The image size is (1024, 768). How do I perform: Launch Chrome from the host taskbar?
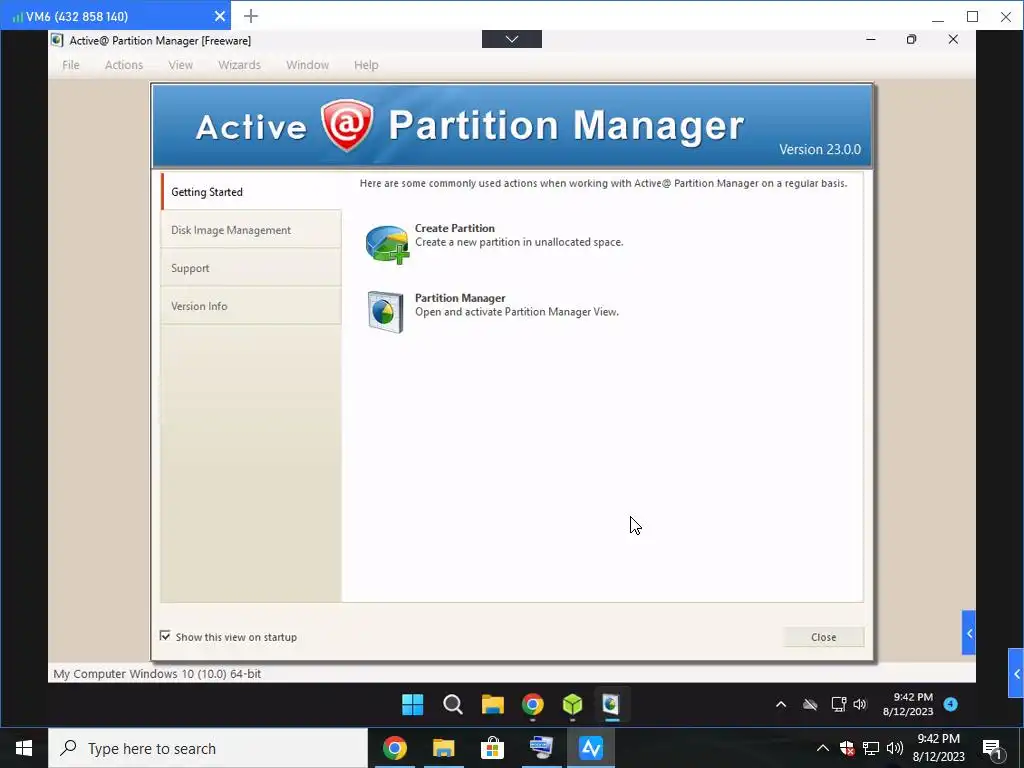[394, 748]
